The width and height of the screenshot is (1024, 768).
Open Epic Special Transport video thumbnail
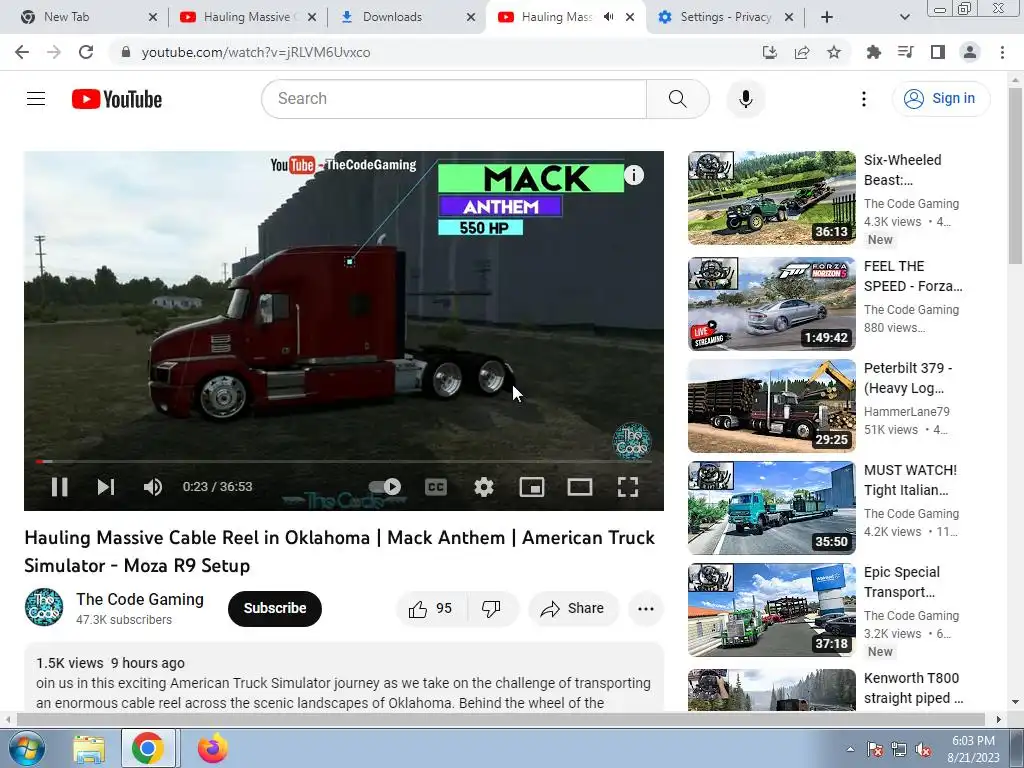[x=771, y=610]
